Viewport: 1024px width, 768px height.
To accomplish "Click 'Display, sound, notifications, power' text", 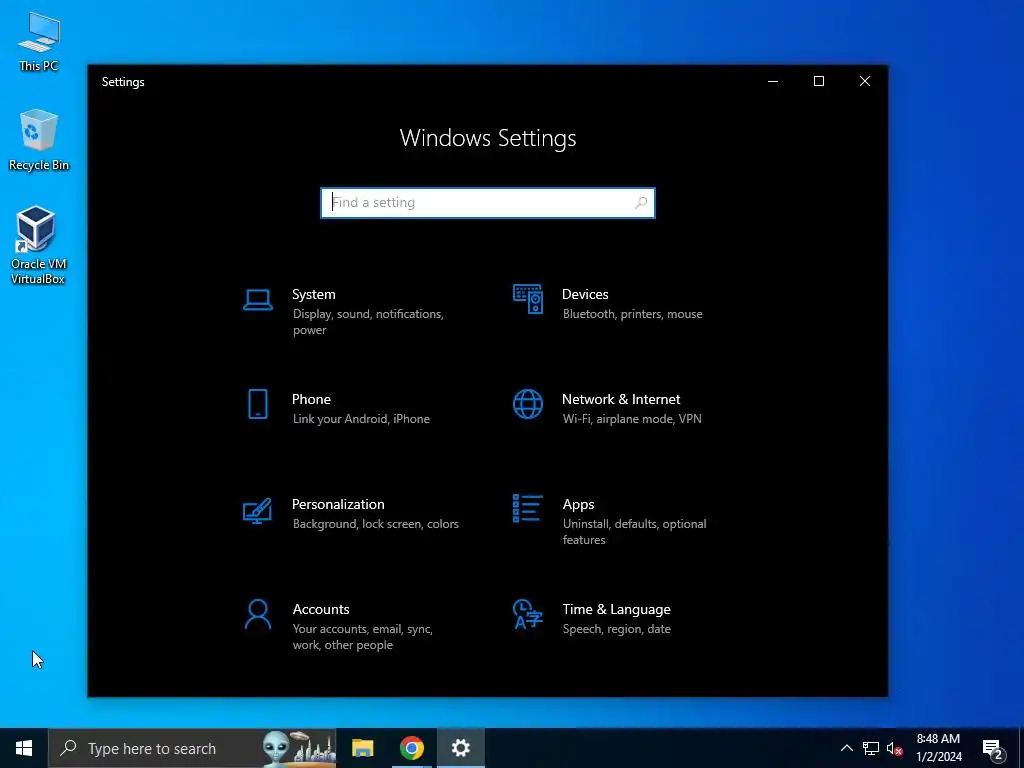I will (368, 322).
